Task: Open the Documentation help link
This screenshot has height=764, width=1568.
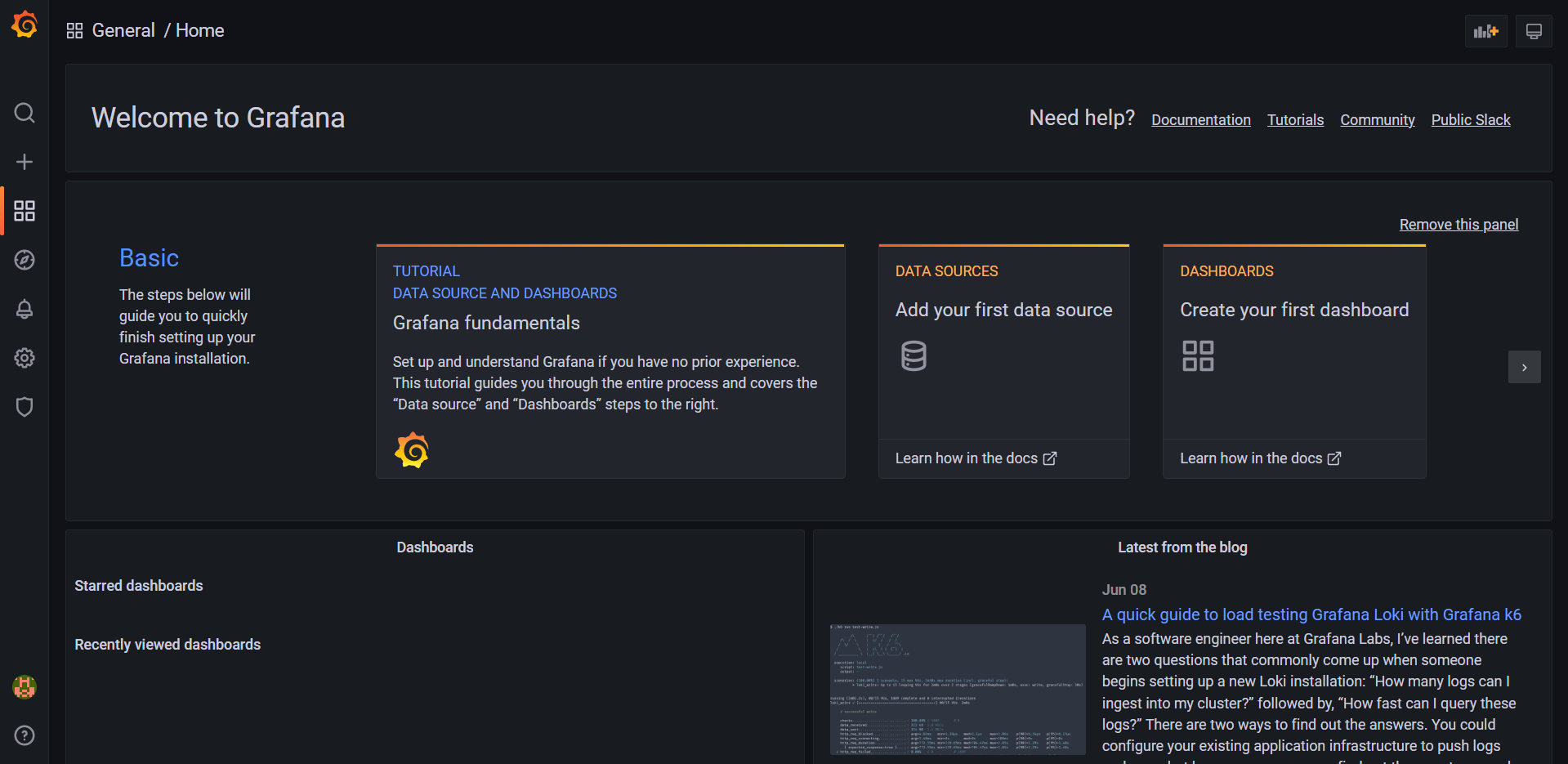Action: click(1200, 120)
